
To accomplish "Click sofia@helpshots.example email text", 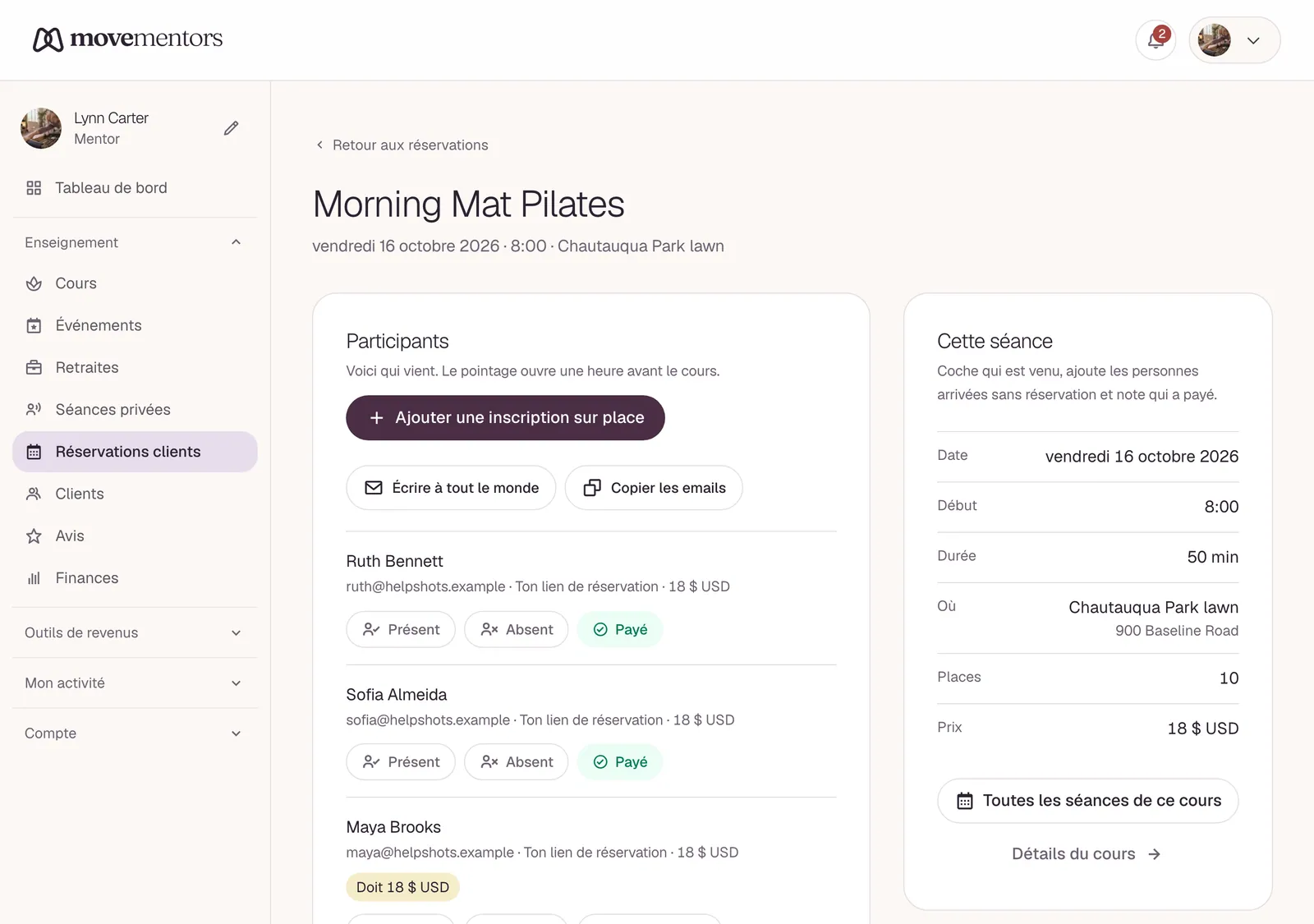I will [x=428, y=719].
